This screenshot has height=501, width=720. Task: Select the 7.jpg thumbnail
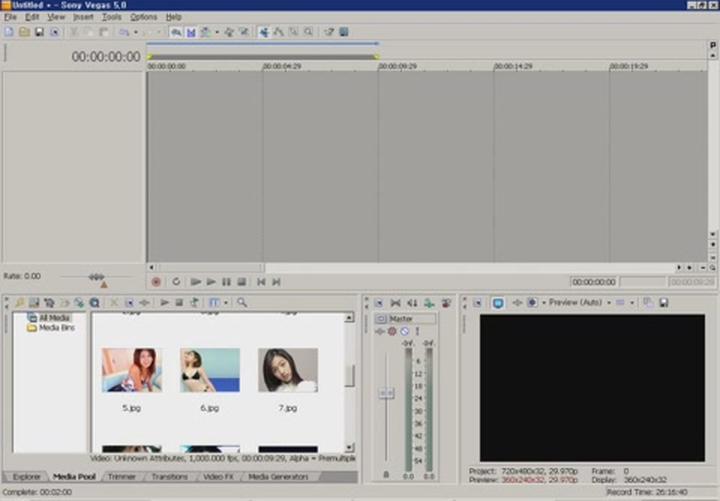288,370
